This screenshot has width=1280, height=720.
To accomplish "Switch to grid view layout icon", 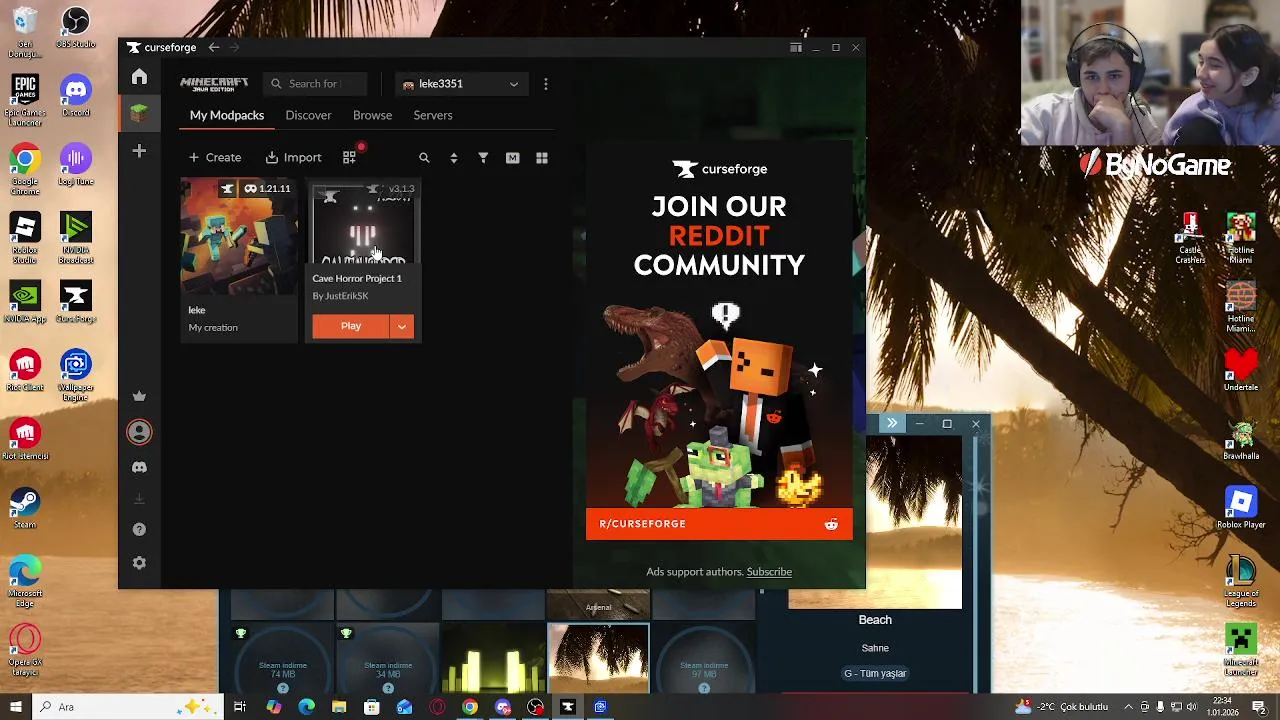I will click(542, 158).
